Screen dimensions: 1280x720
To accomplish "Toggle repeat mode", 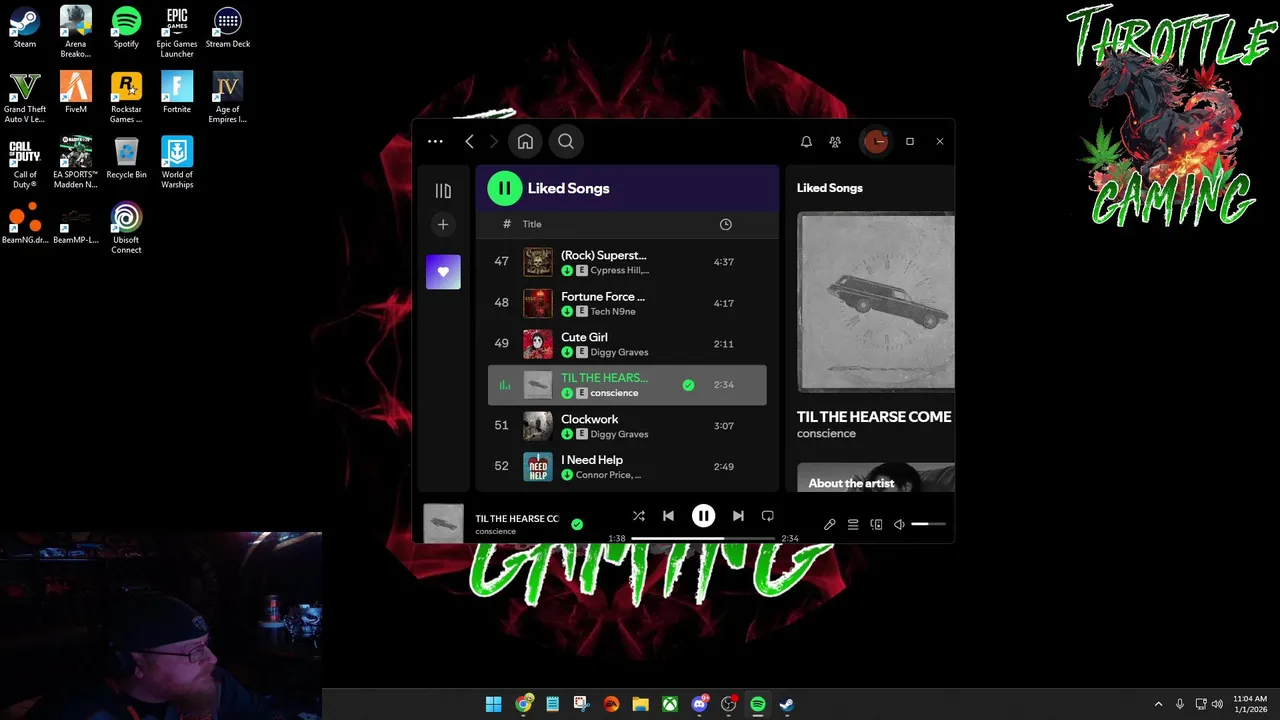I will (768, 516).
